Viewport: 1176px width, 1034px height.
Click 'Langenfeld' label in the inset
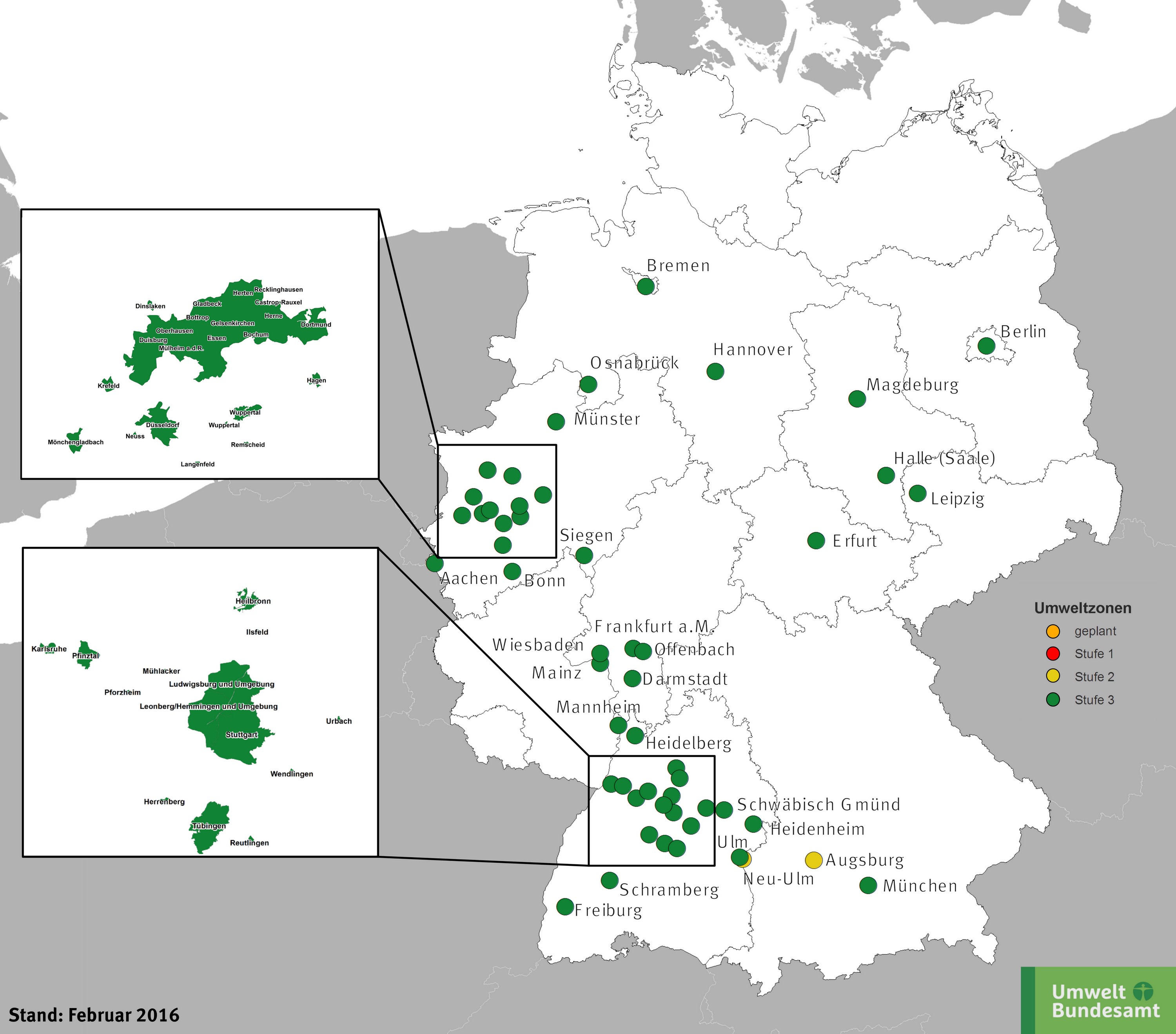coord(197,464)
